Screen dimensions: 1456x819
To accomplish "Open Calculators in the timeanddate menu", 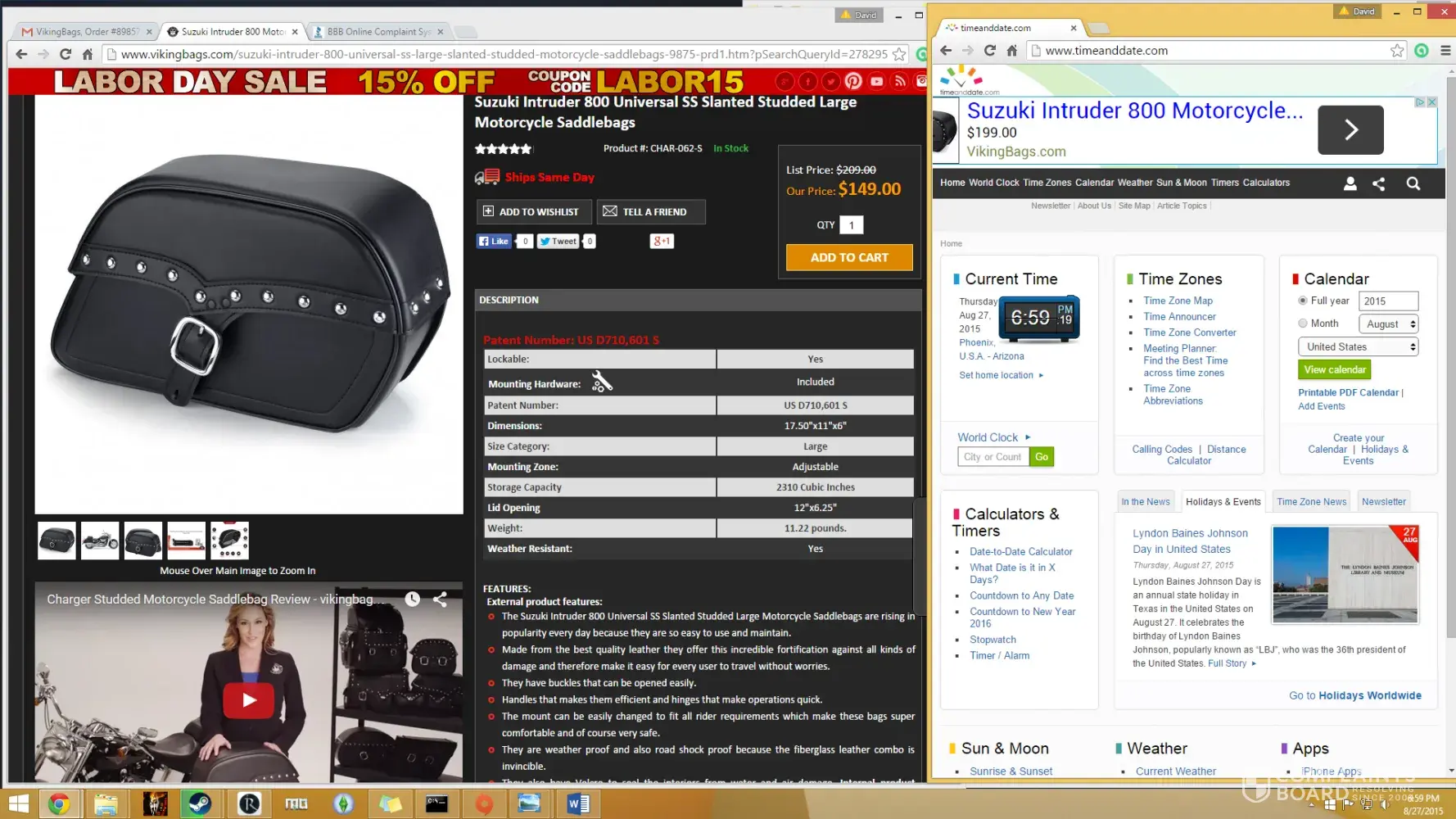I will click(x=1266, y=183).
